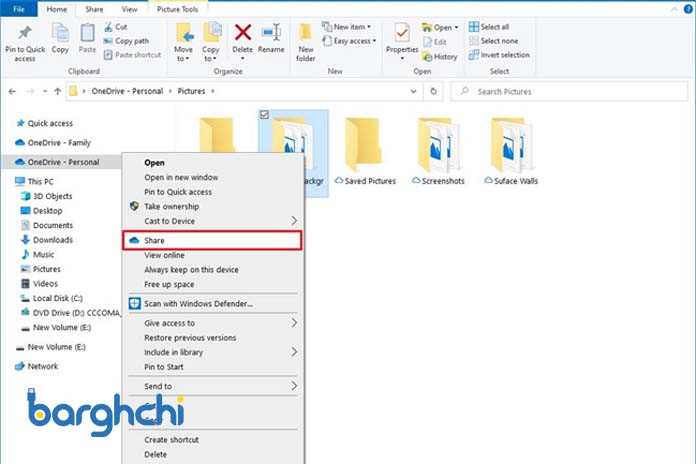Select the Suface Walls folder
Viewport: 696px width, 464px height.
(511, 151)
